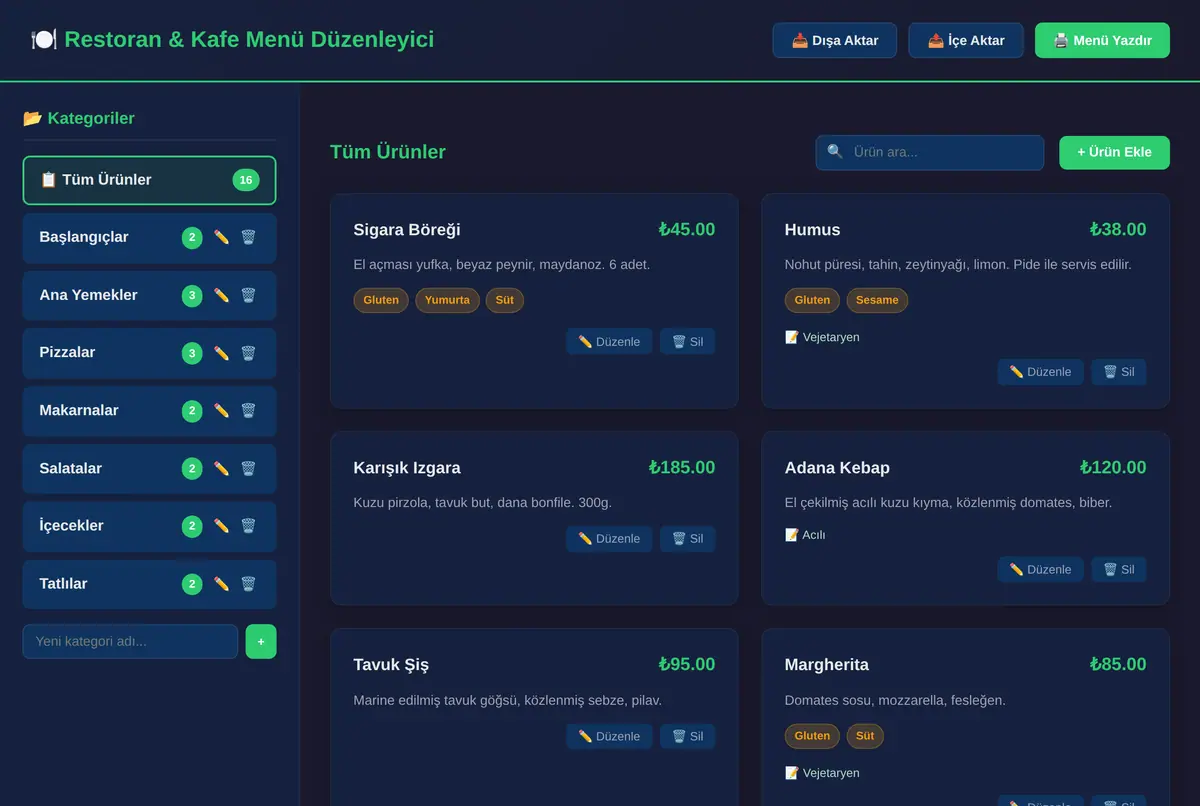
Task: Add new category with plus button
Action: pos(261,642)
